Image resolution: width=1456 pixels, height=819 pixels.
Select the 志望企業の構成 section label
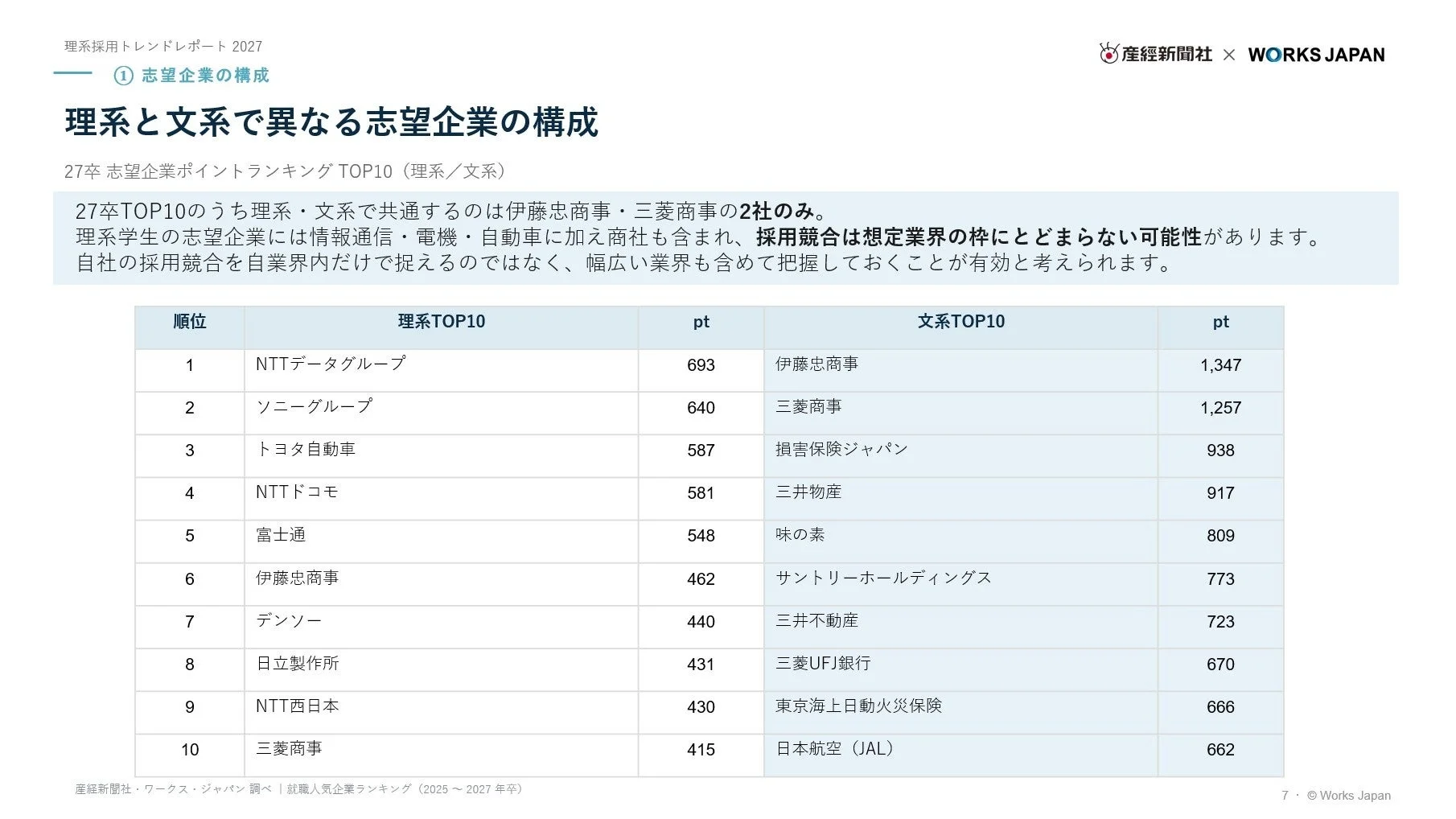[x=206, y=76]
